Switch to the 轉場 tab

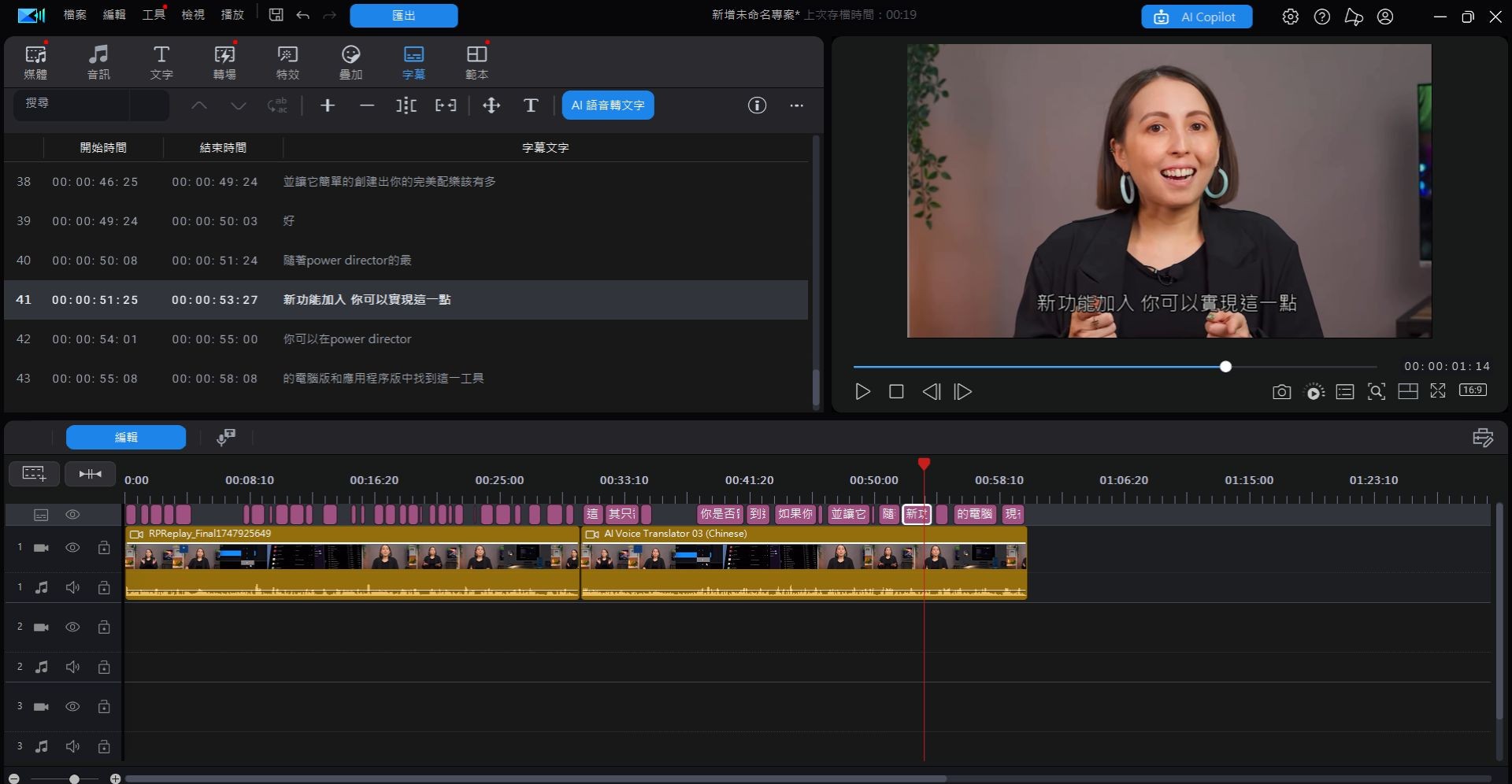tap(224, 61)
